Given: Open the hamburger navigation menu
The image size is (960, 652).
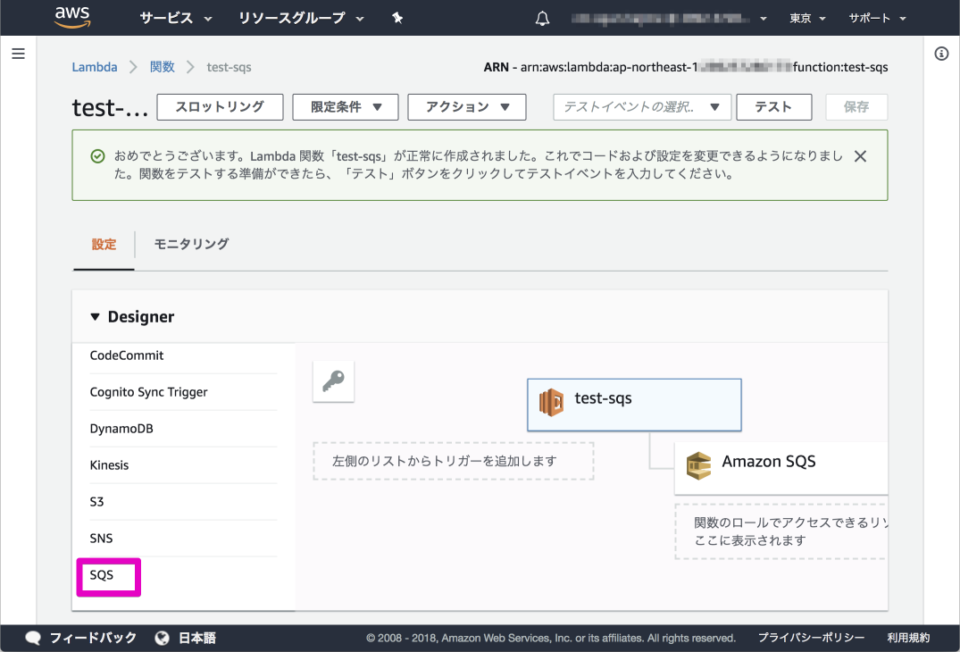Looking at the screenshot, I should [x=18, y=53].
